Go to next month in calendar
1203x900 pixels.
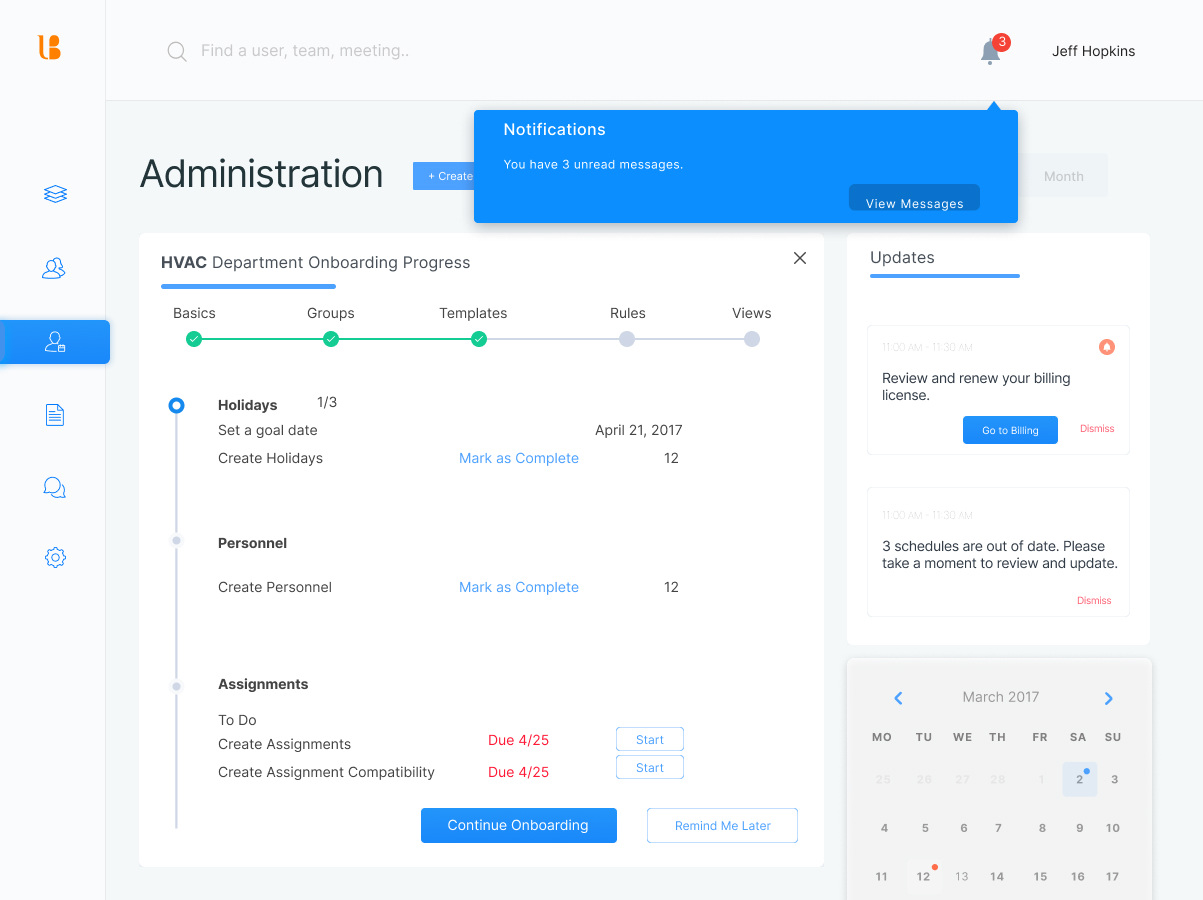(x=1108, y=698)
